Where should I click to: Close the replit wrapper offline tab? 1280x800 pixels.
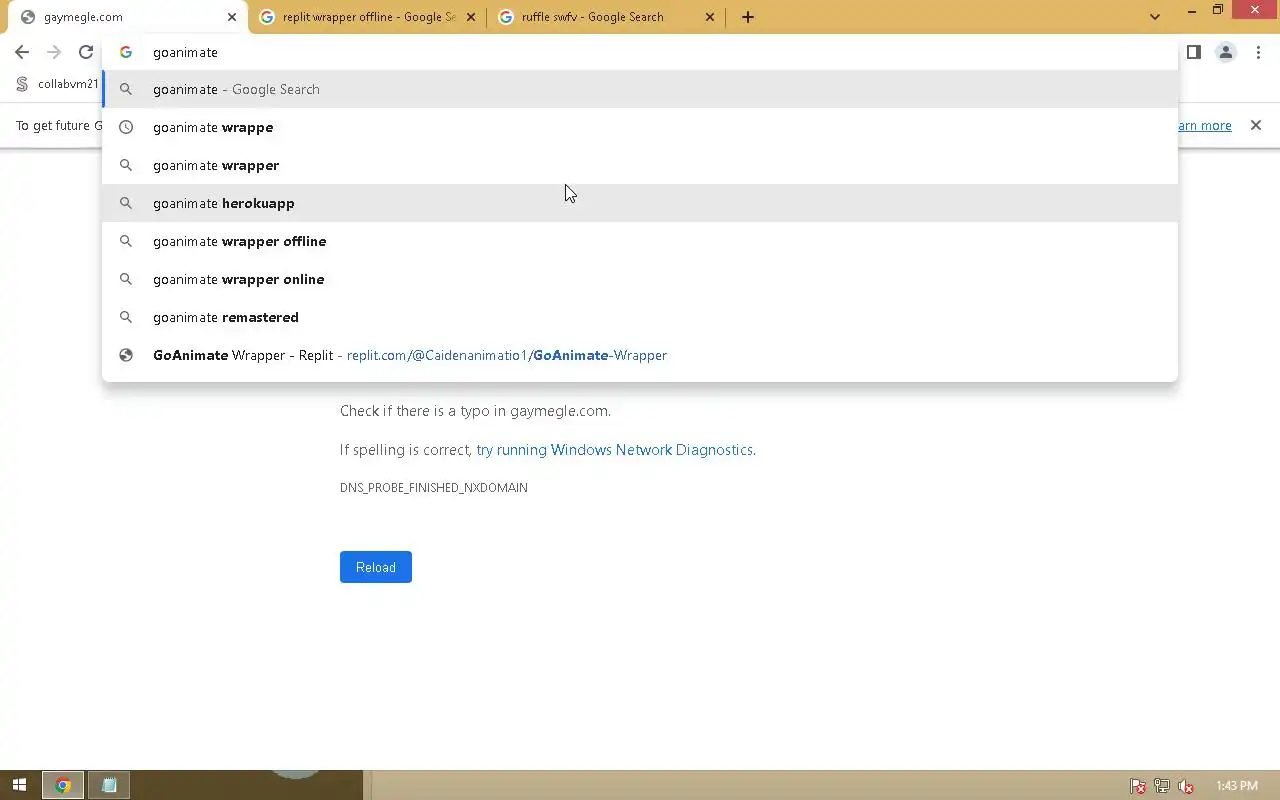(x=471, y=17)
